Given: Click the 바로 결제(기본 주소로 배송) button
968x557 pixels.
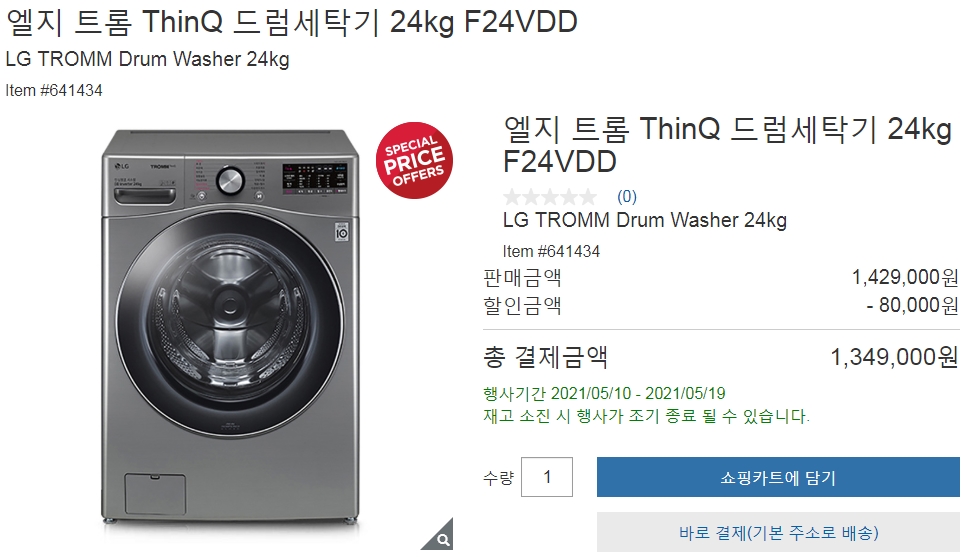Looking at the screenshot, I should point(778,532).
